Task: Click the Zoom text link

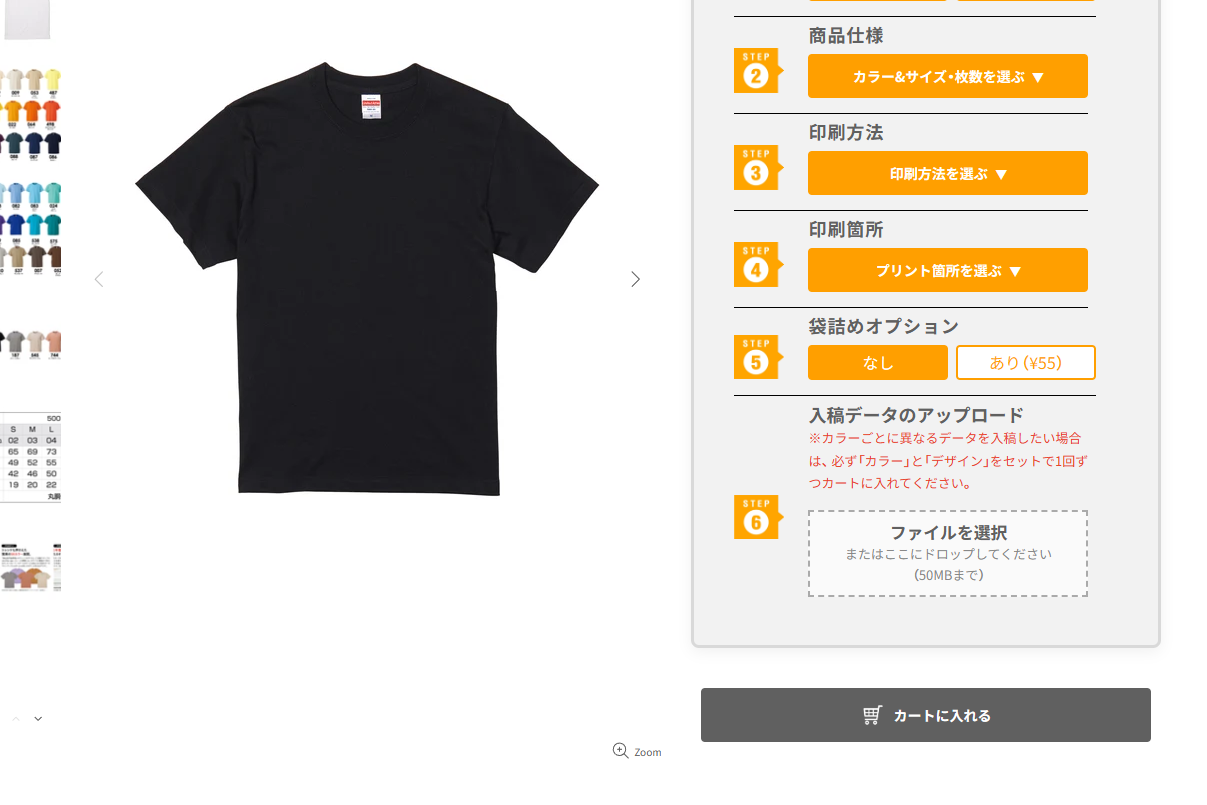Action: [x=648, y=752]
